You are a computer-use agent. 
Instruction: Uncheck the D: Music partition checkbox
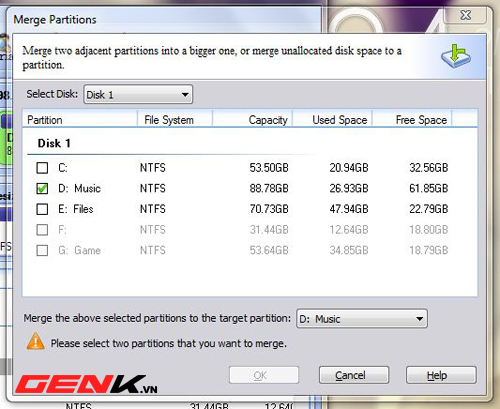(x=42, y=188)
